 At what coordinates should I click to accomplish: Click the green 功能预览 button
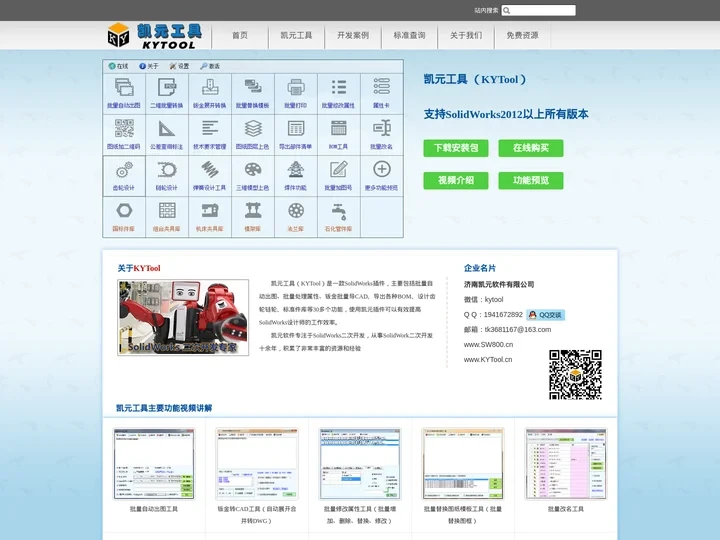[x=531, y=180]
